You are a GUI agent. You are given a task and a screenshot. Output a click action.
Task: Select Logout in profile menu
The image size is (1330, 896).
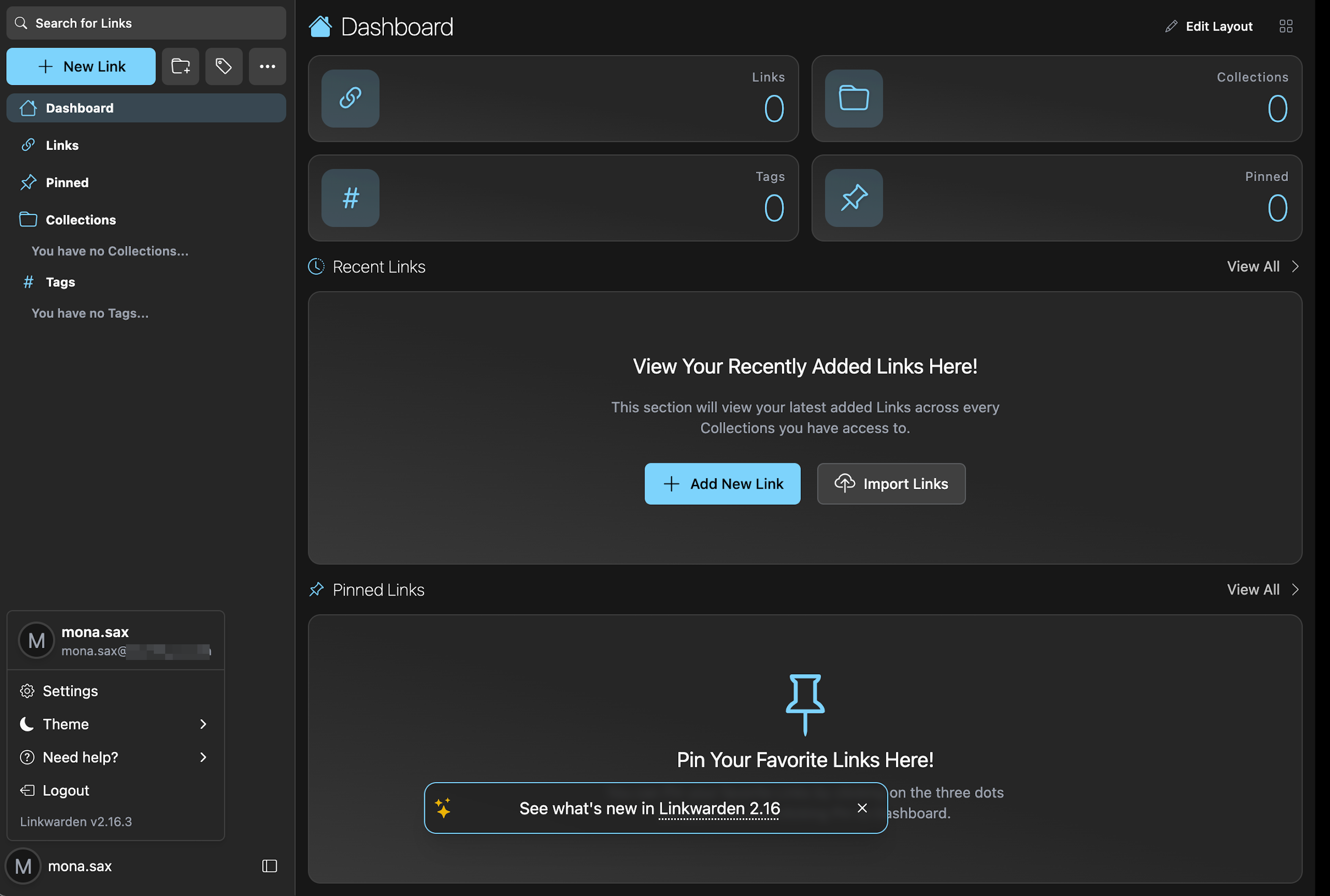pyautogui.click(x=115, y=791)
